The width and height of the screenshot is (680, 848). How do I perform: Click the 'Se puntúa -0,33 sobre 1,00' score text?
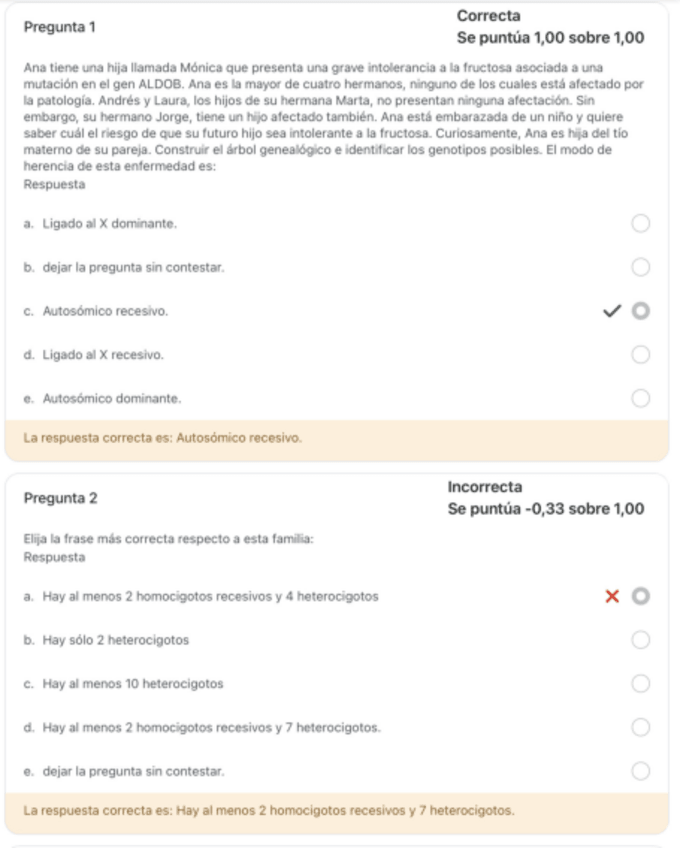[x=546, y=509]
